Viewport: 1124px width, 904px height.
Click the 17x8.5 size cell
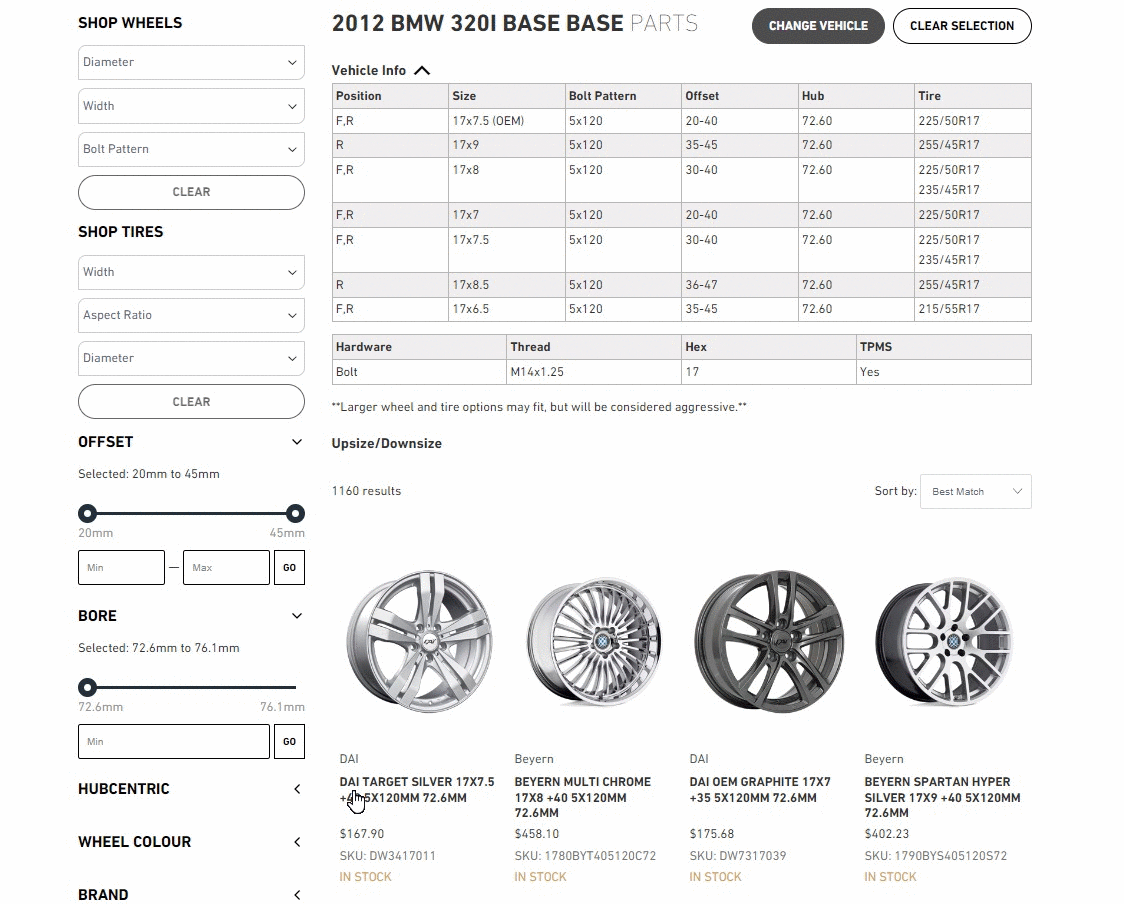click(507, 285)
